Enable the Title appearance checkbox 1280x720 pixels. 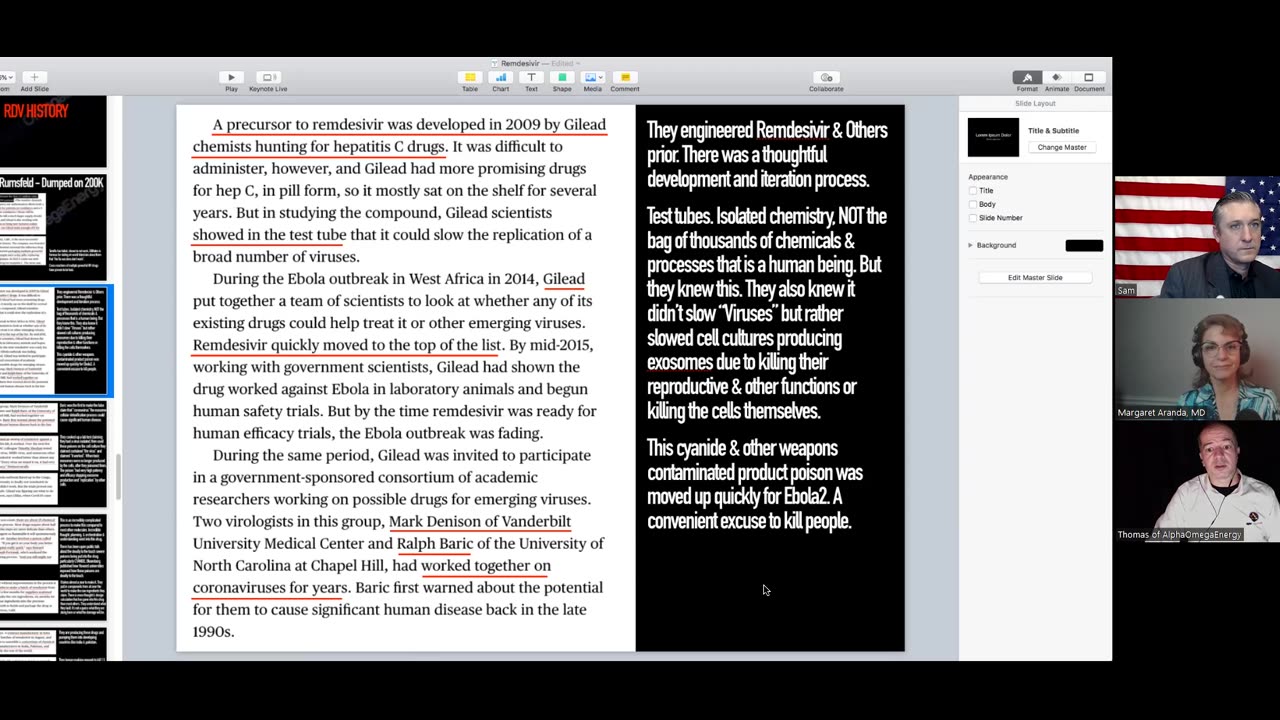tap(973, 190)
